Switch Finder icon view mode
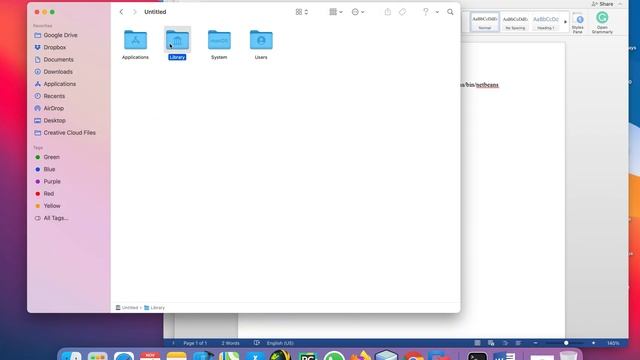This screenshot has width=640, height=360. (302, 12)
